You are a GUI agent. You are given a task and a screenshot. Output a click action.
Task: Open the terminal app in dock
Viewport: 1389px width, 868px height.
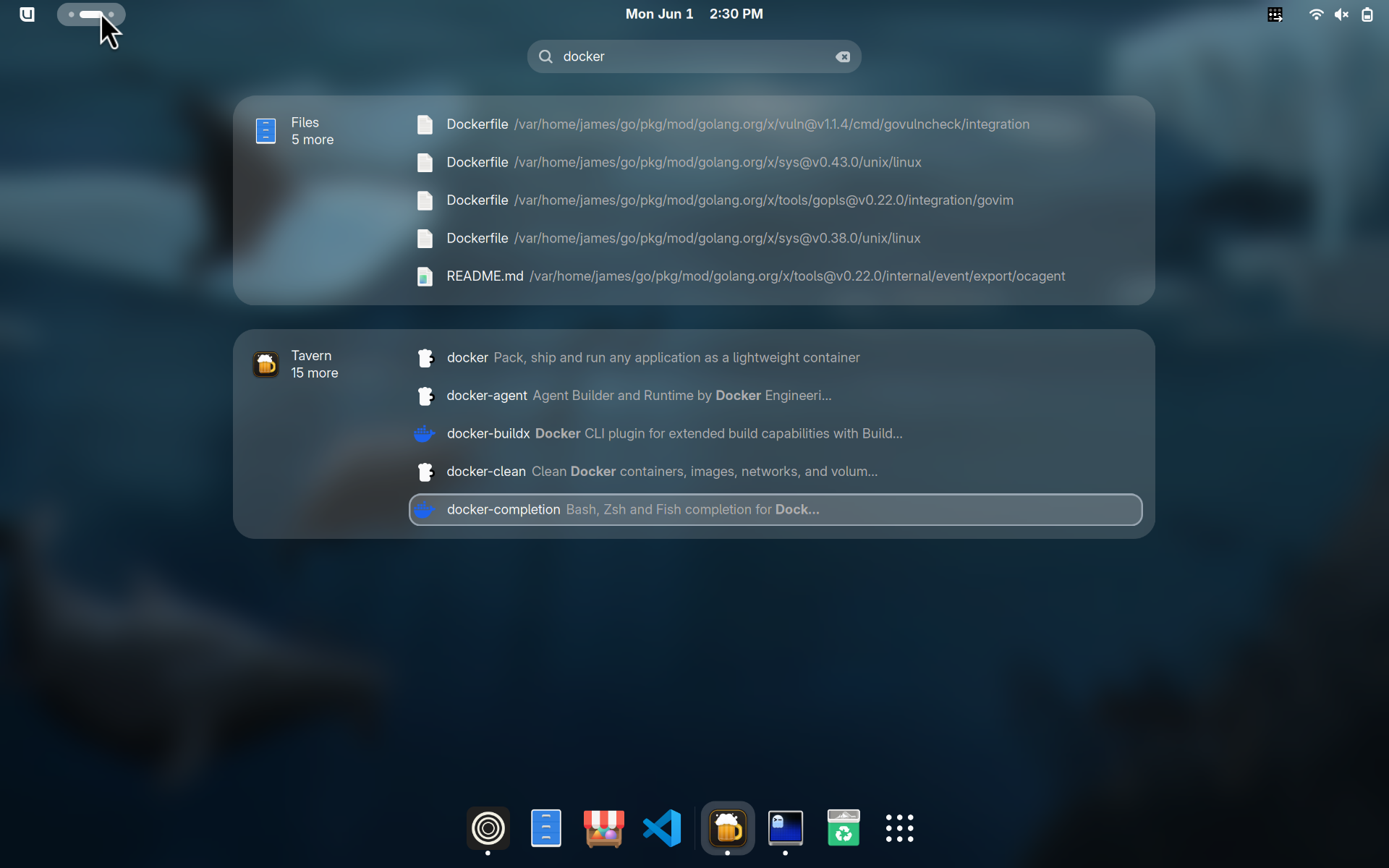pos(786,828)
